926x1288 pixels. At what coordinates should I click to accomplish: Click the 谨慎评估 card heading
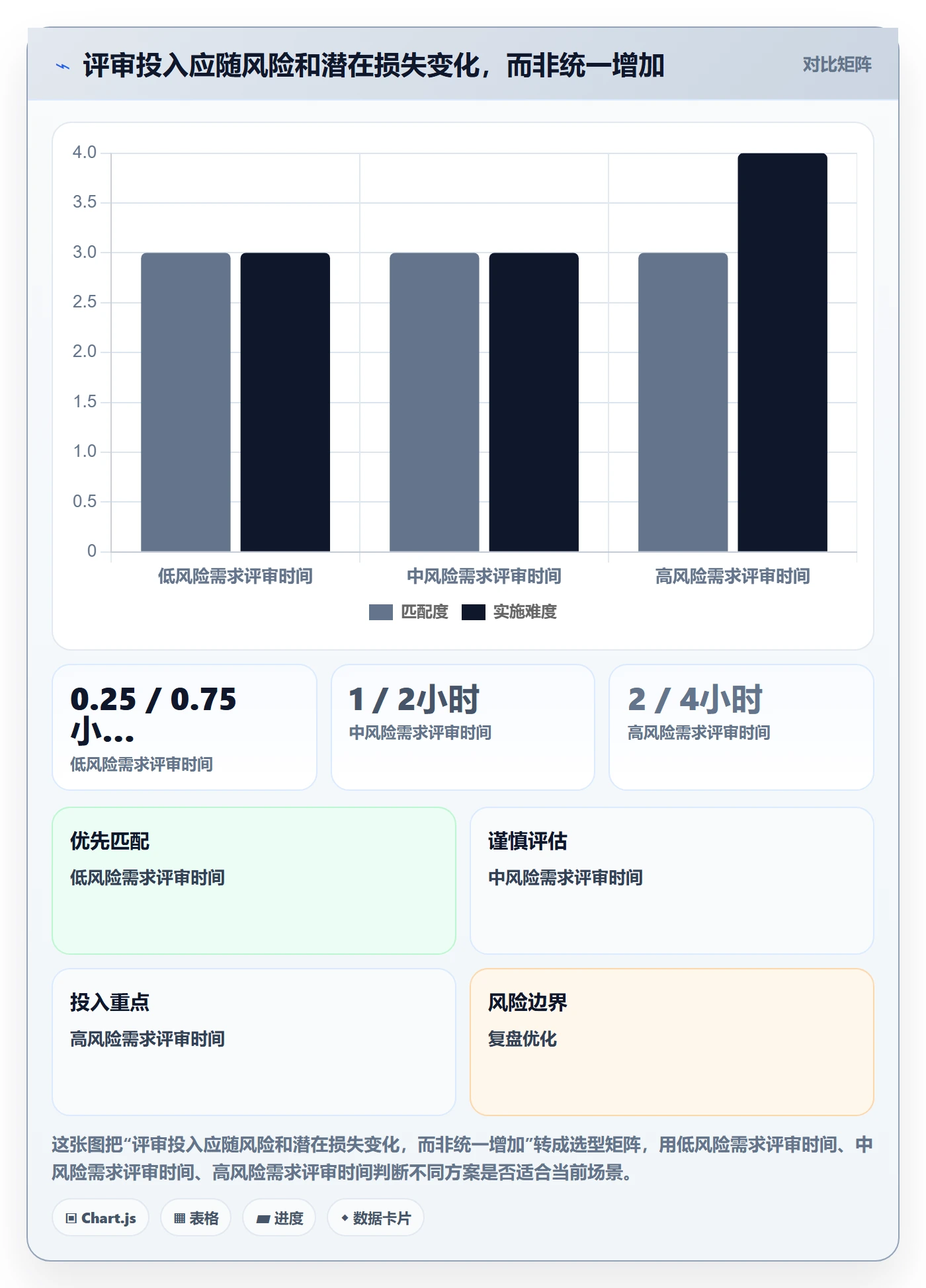tap(528, 841)
